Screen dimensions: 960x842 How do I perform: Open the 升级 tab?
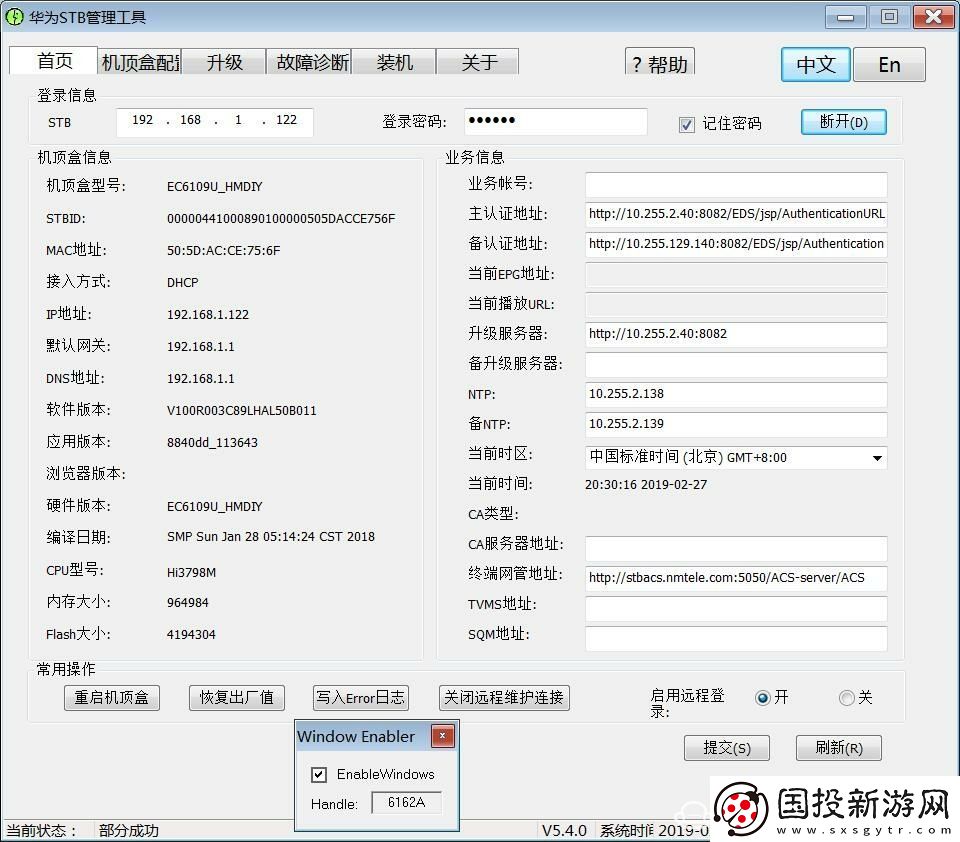tap(224, 62)
